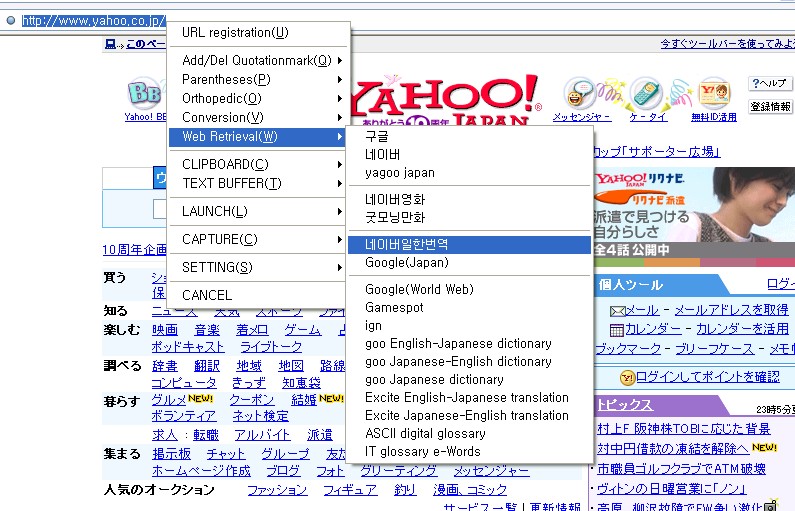
Task: Open ヴィトンの日曜営業に「ノン」 headline
Action: pyautogui.click(x=671, y=489)
